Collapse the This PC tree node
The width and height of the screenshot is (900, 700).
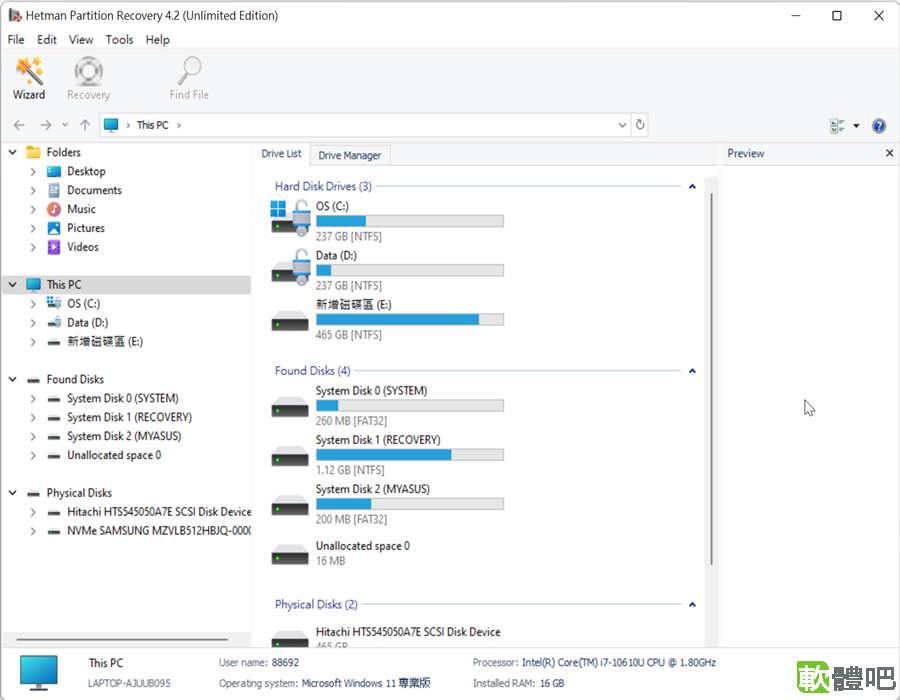(x=13, y=285)
